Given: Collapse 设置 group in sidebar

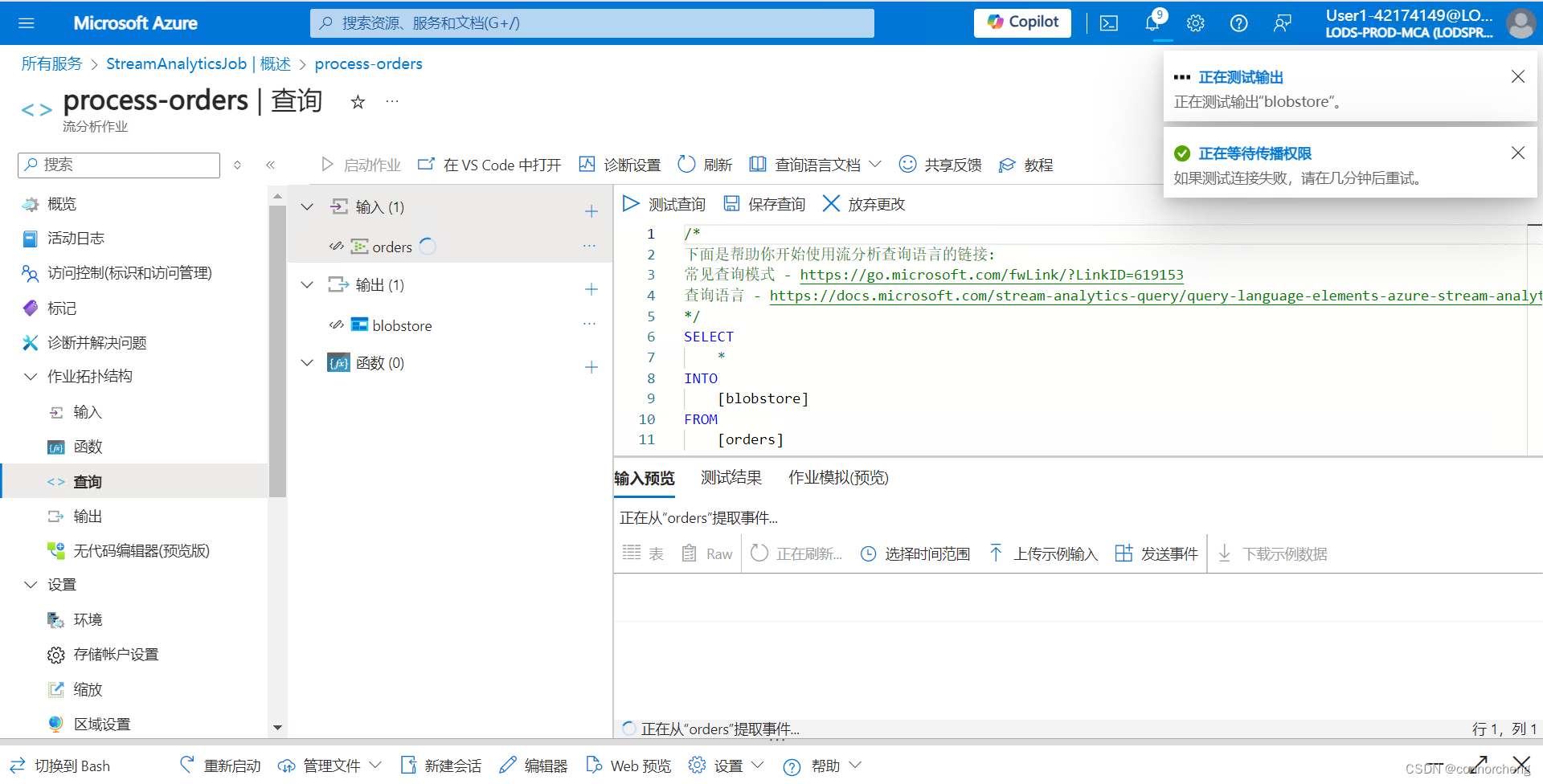Looking at the screenshot, I should [x=31, y=584].
